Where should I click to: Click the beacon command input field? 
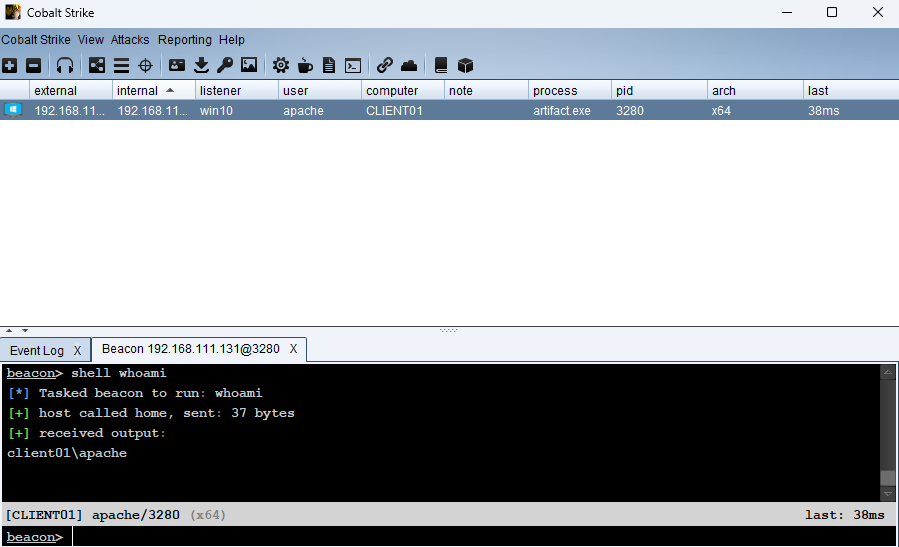coord(480,537)
